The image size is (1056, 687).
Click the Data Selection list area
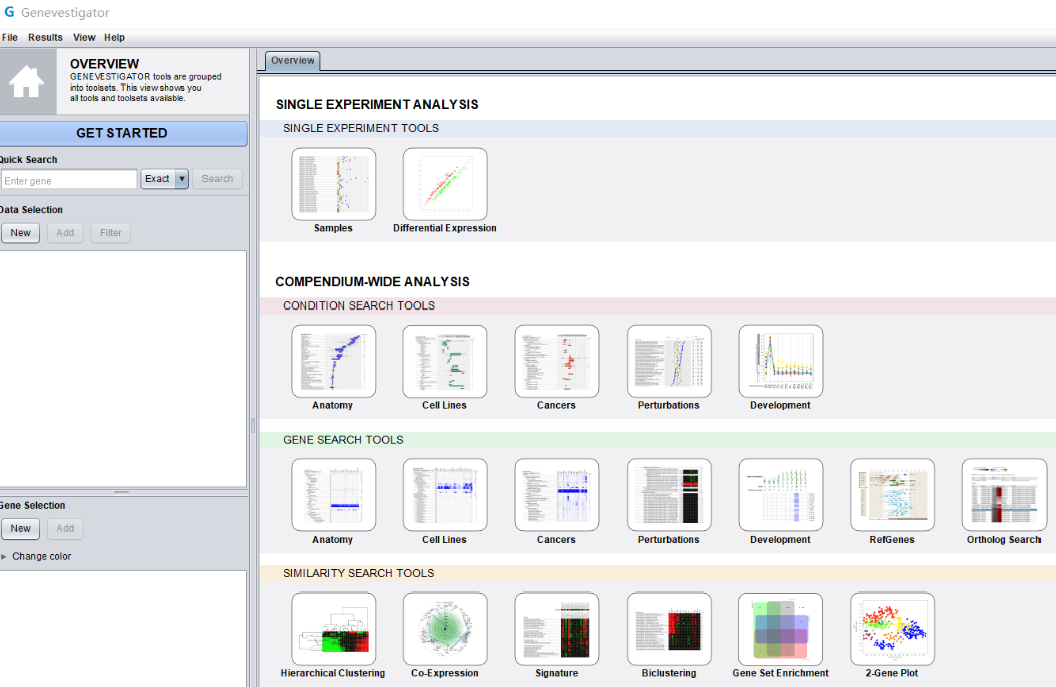pos(123,368)
